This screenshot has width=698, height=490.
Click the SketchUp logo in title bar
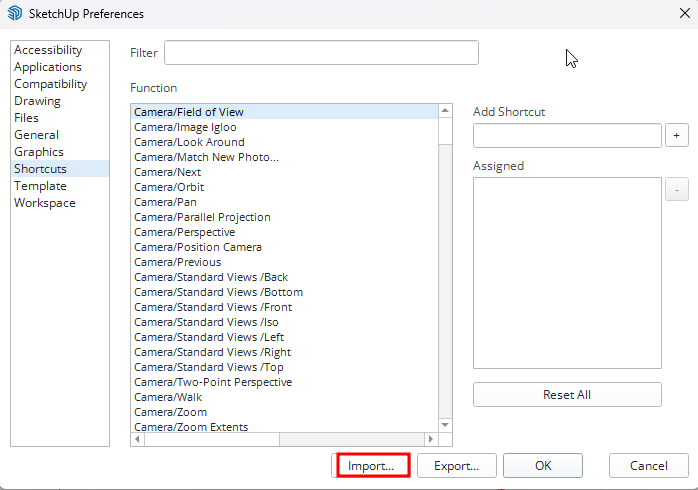(x=15, y=13)
